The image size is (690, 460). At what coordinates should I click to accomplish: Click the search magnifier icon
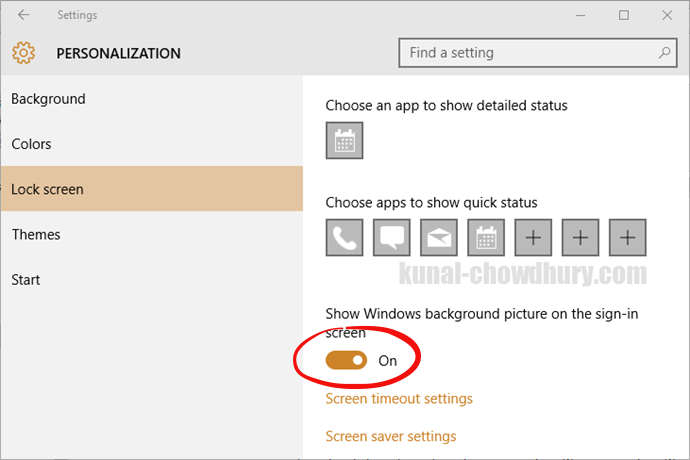(664, 53)
